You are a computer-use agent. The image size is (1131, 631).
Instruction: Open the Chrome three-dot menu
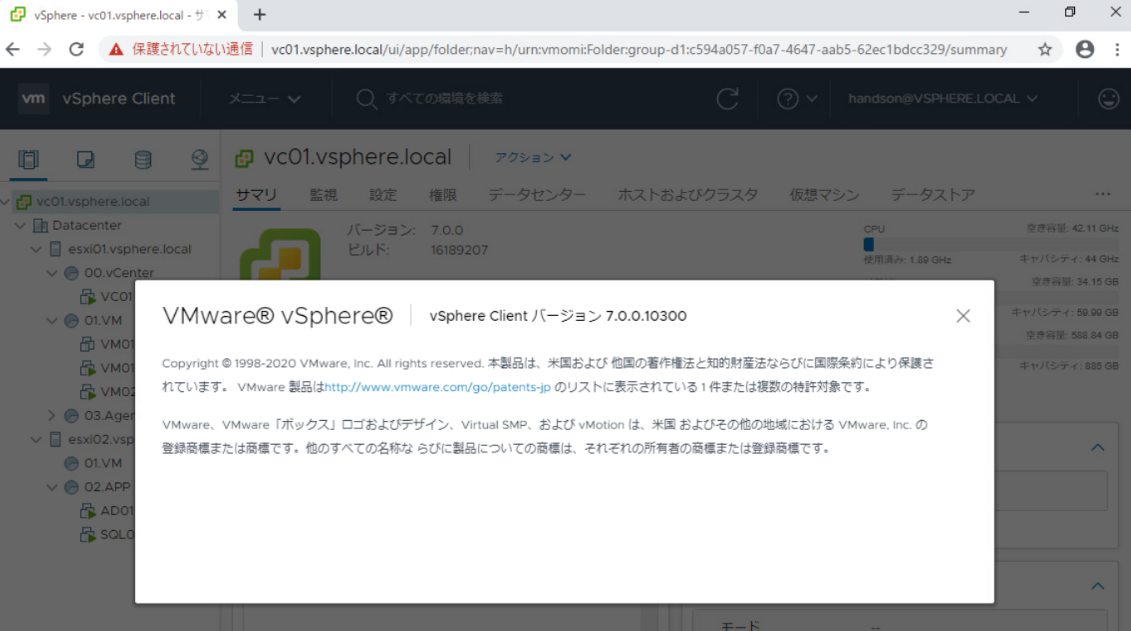(1117, 49)
